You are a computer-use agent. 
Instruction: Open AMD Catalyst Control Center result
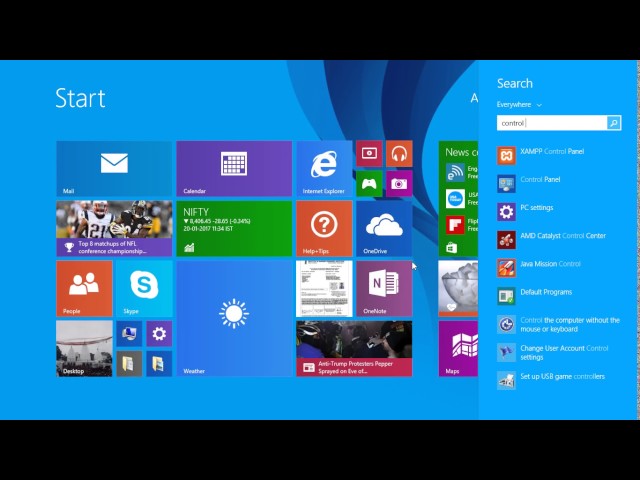tap(558, 240)
